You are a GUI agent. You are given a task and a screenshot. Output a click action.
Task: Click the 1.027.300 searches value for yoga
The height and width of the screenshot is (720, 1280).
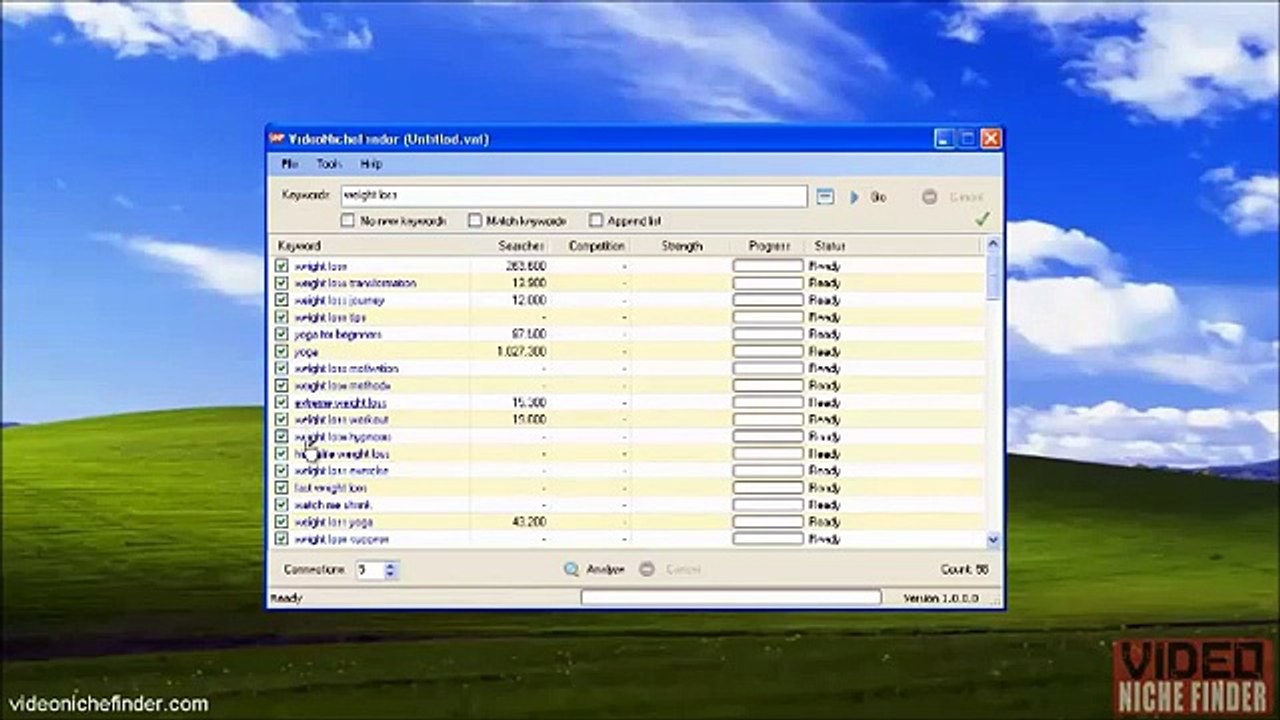click(x=521, y=351)
